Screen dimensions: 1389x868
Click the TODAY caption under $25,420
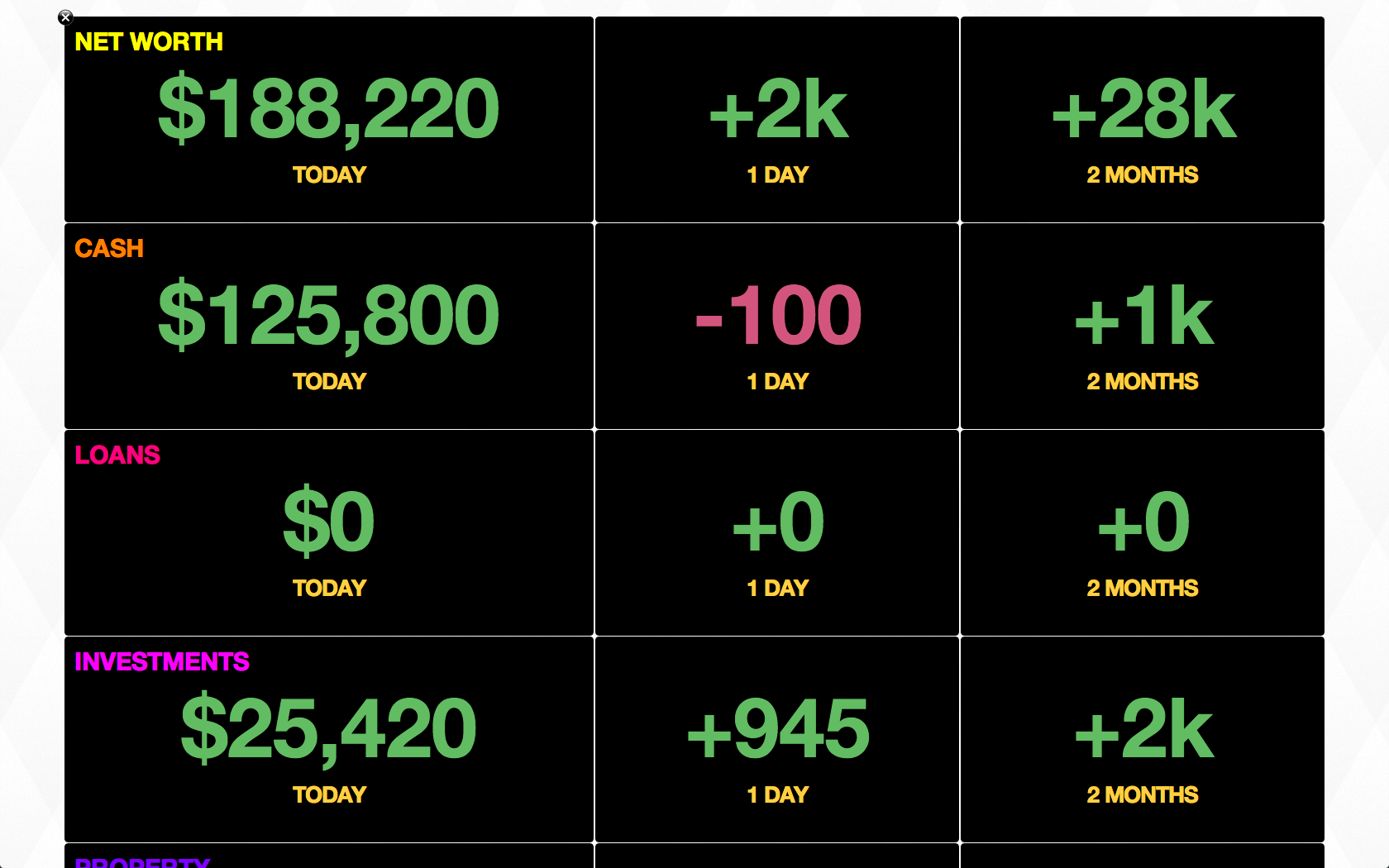pyautogui.click(x=329, y=795)
